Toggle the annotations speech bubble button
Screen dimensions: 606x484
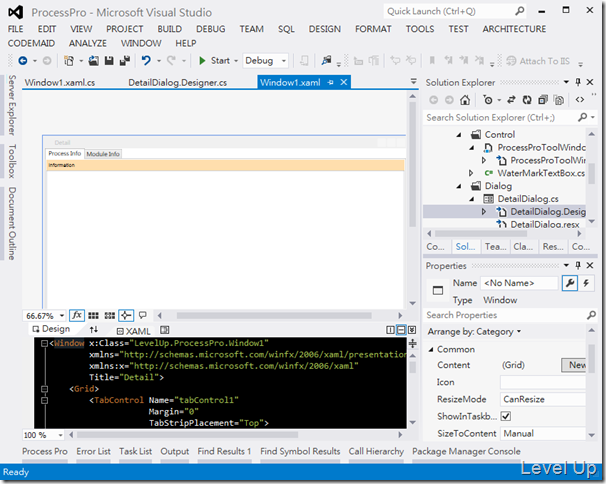point(143,315)
